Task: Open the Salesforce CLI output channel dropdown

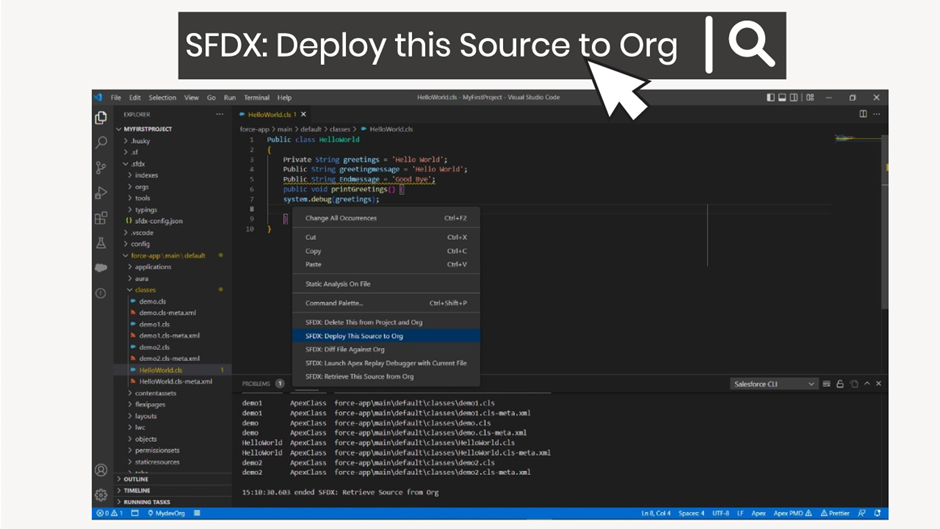Action: tap(774, 384)
